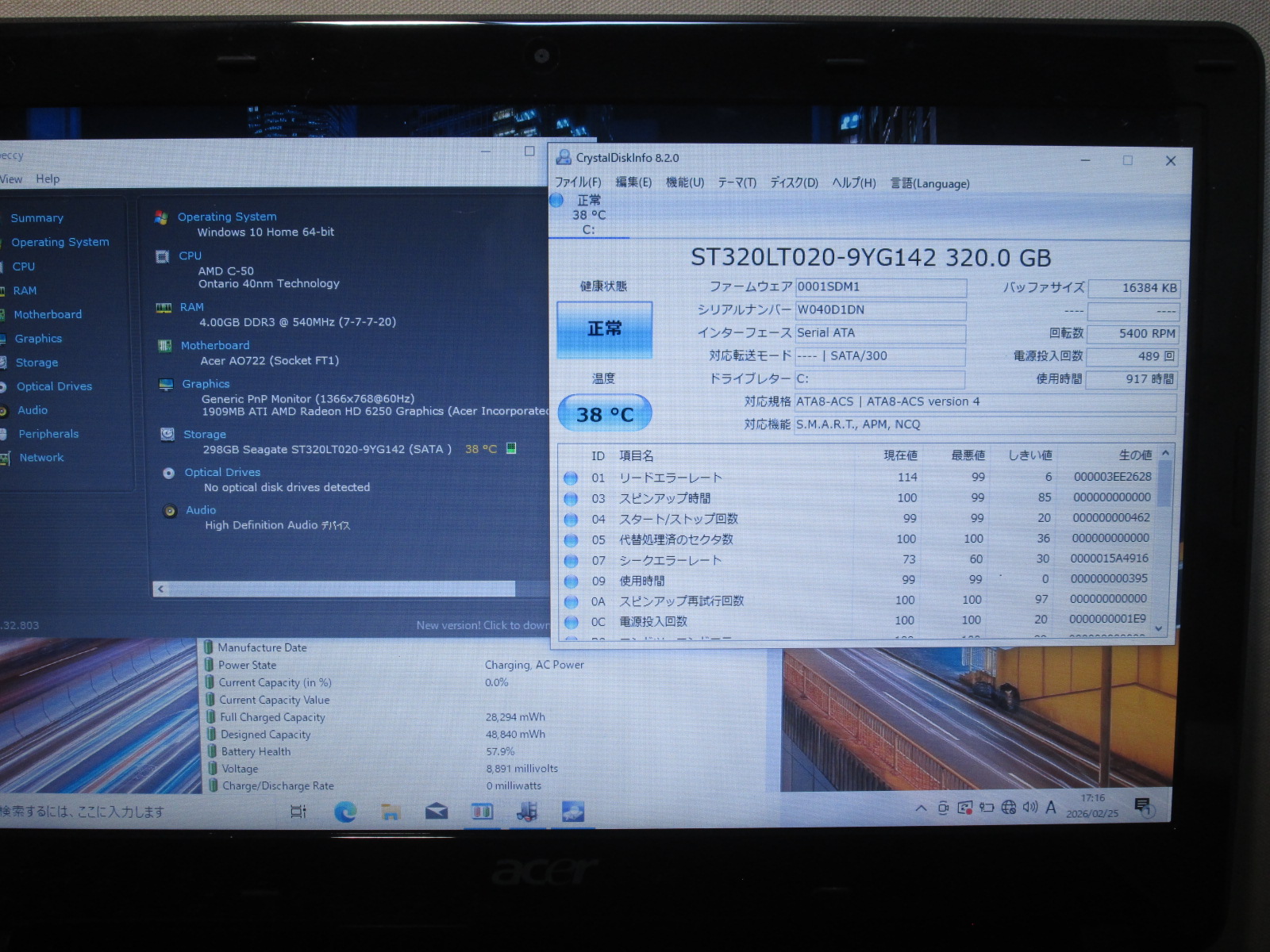Open the Mail app from the taskbar

pos(437,812)
